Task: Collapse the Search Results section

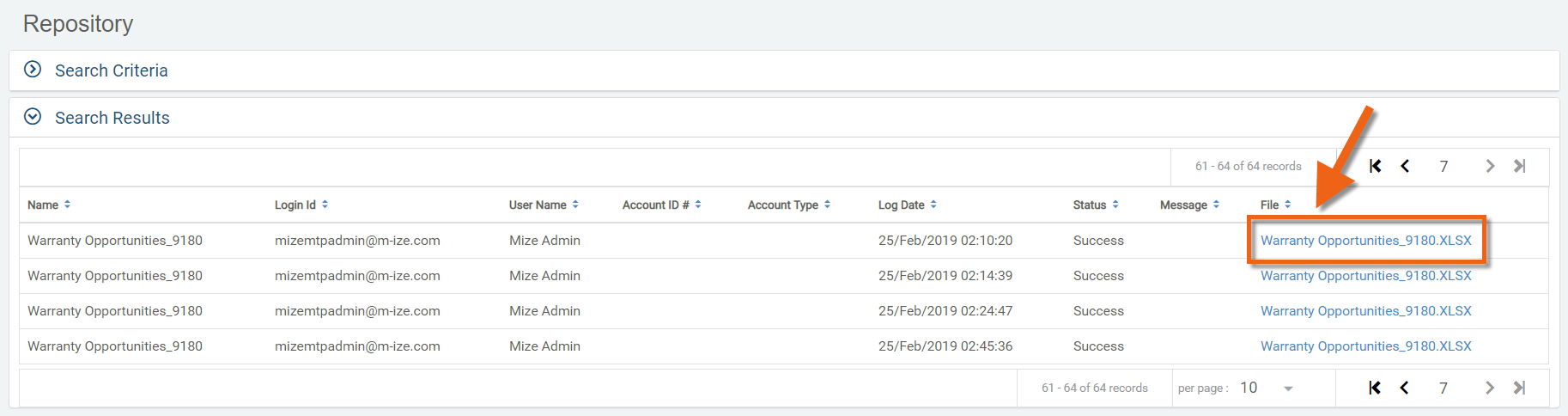Action: pyautogui.click(x=33, y=117)
